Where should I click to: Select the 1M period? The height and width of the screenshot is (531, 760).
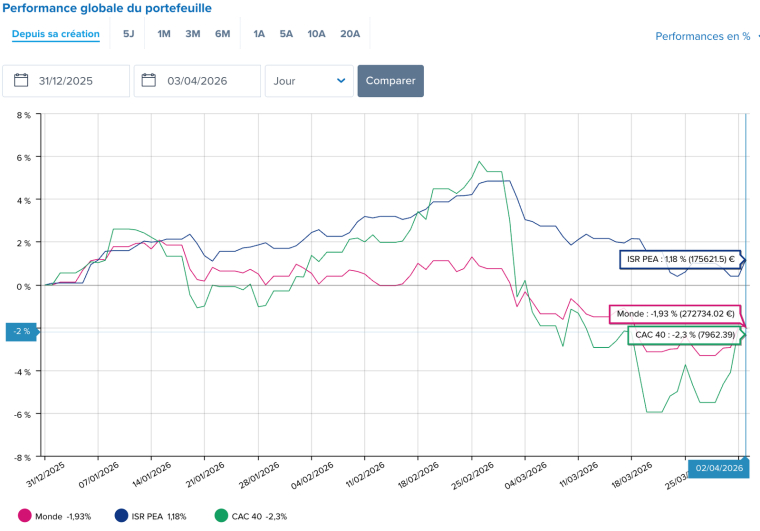164,34
